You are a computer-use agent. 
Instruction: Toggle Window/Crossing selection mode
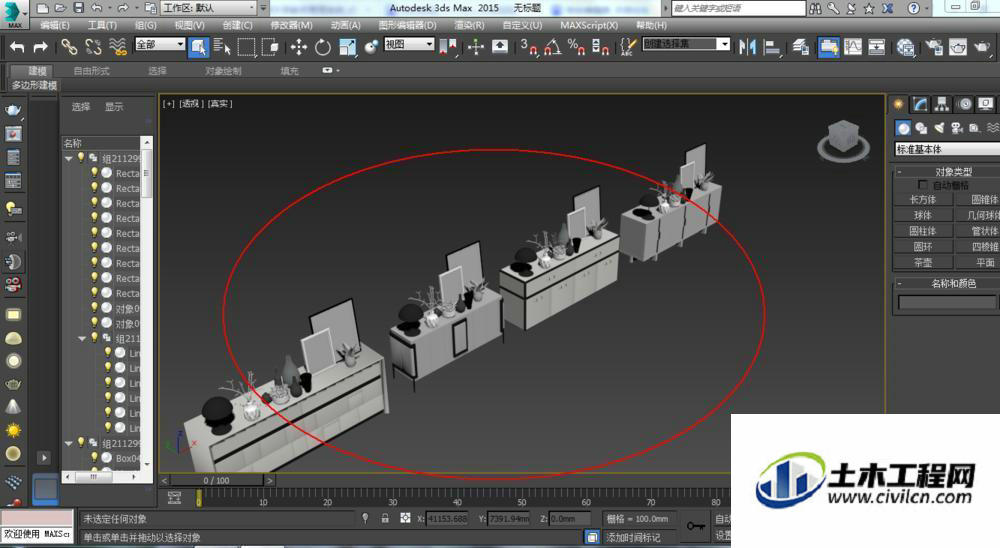(270, 47)
